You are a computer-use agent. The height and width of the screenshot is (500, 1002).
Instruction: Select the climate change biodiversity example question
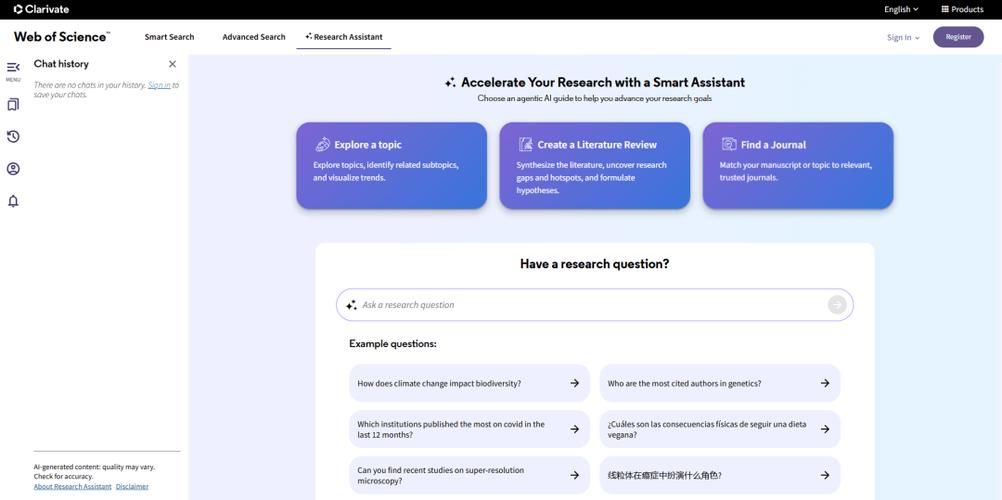click(x=469, y=383)
